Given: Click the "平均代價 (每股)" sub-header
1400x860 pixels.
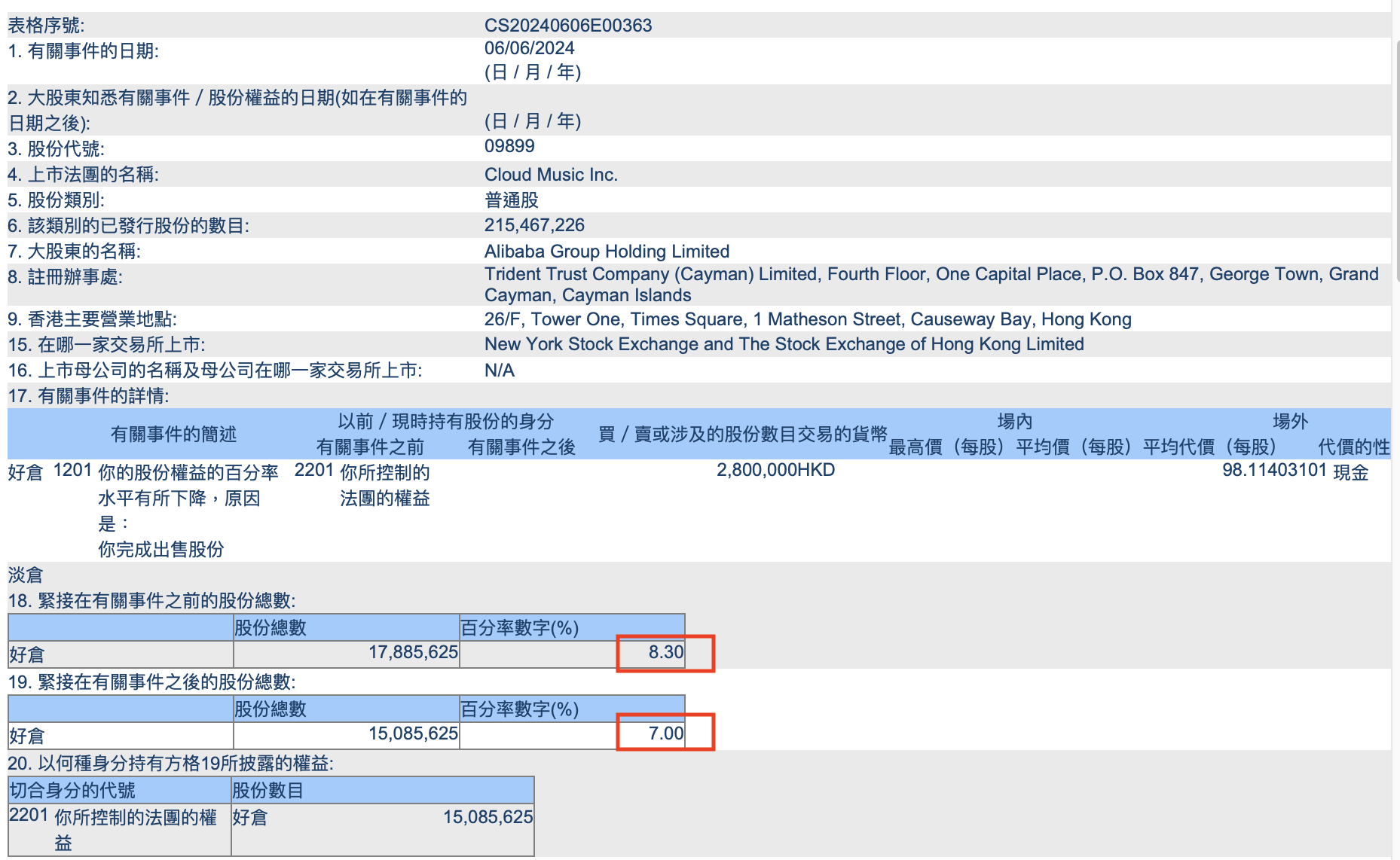Looking at the screenshot, I should click(x=1210, y=447).
